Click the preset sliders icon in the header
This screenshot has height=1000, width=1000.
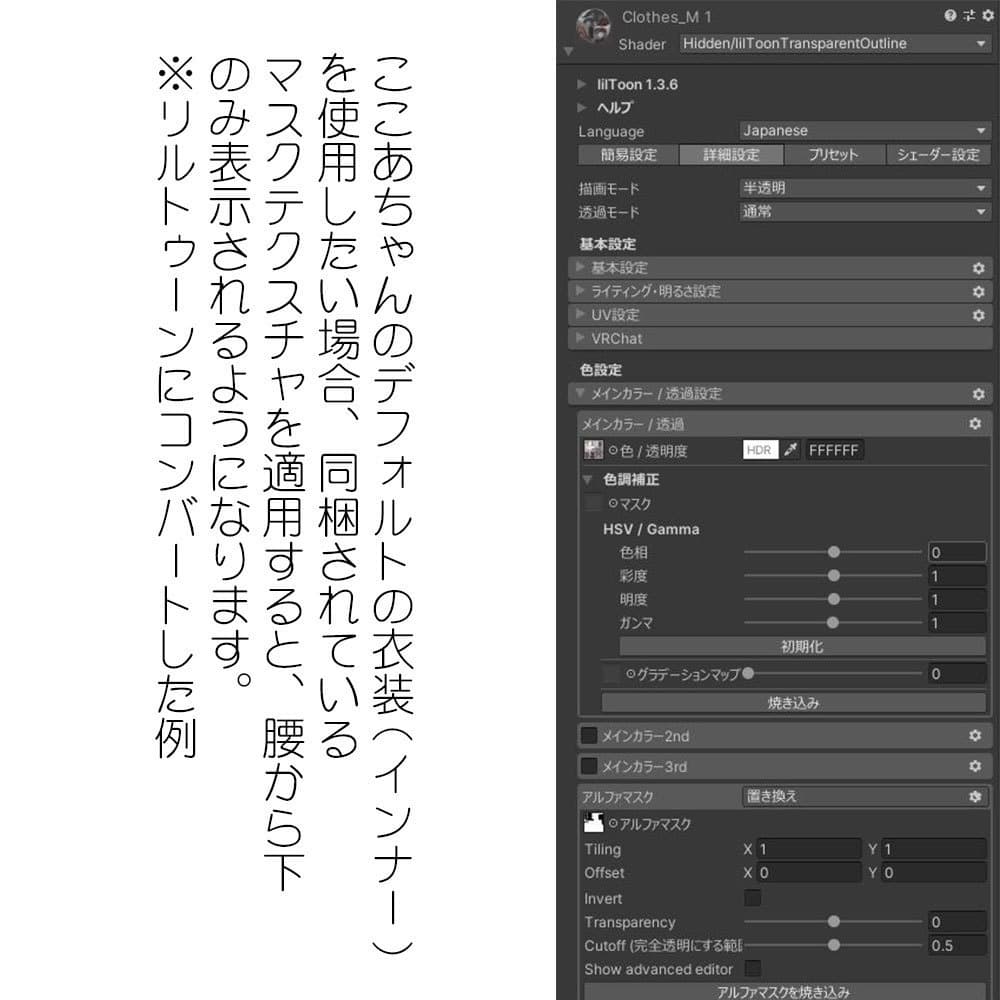[969, 14]
